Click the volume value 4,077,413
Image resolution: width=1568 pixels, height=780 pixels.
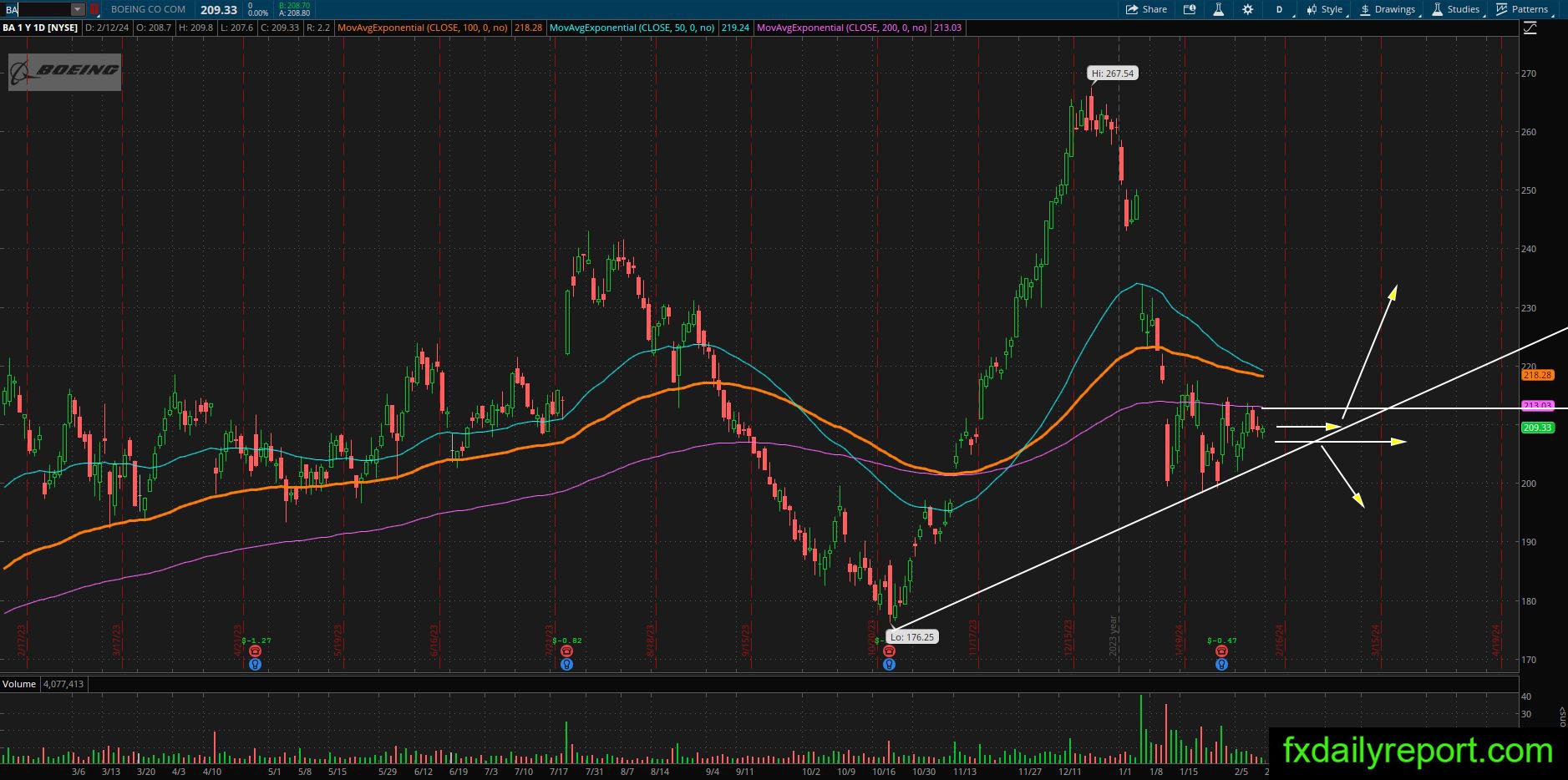click(63, 684)
